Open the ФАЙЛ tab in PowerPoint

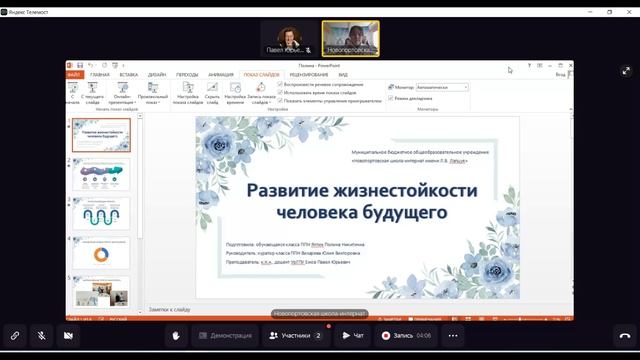tap(74, 75)
